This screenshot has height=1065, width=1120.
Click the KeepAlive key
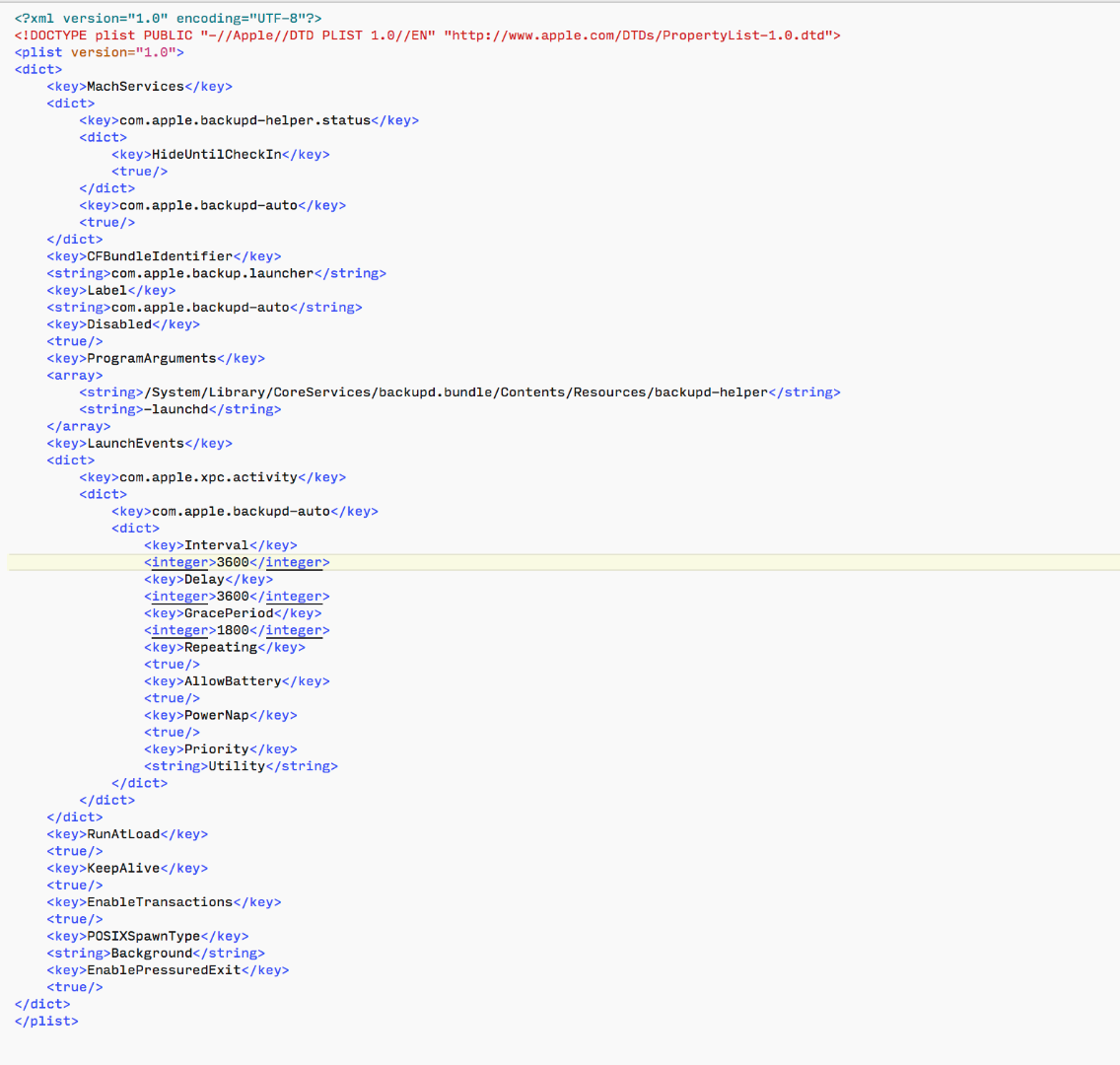tap(123, 869)
